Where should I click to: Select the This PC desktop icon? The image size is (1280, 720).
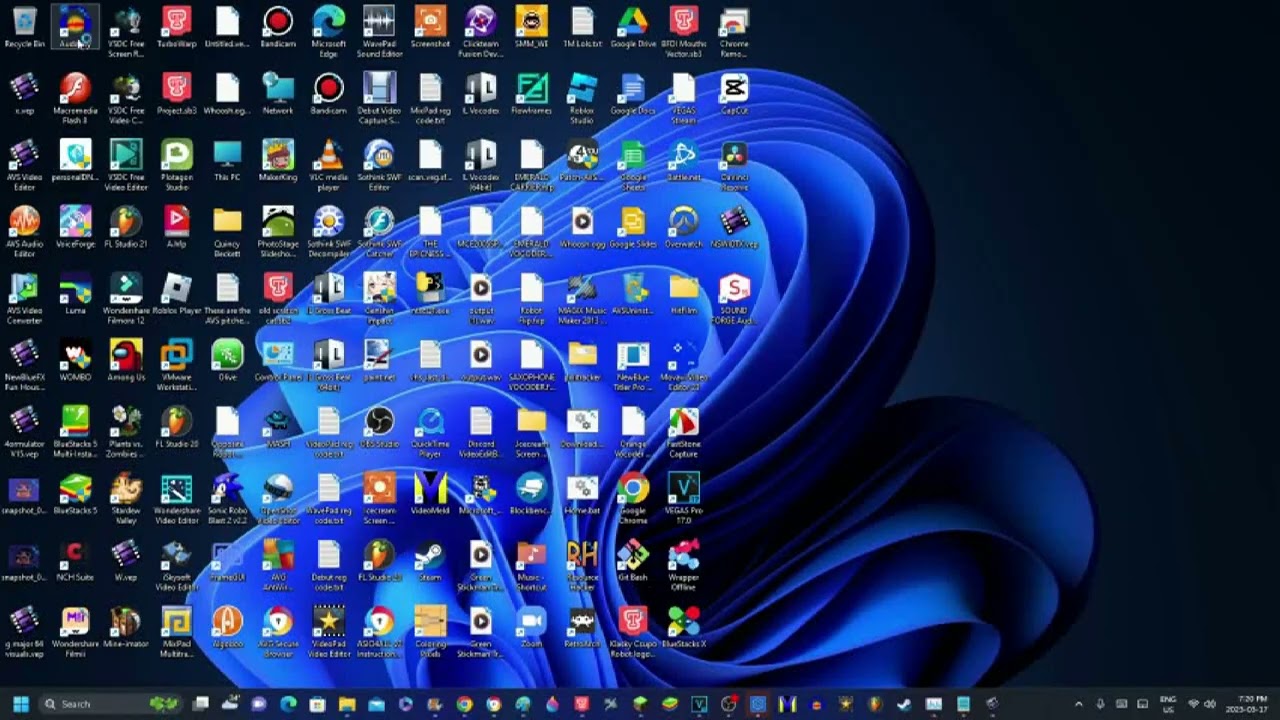227,160
